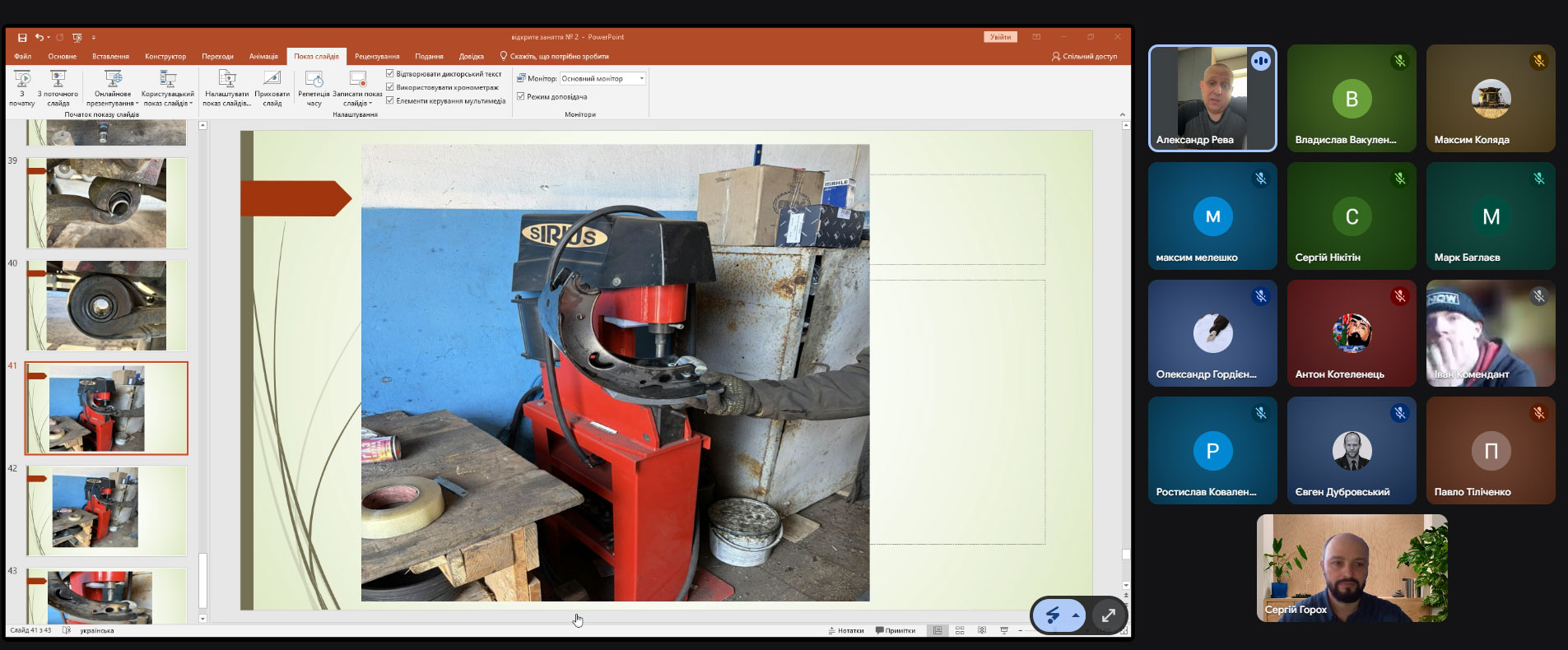Click the Save icon in title bar
Viewport: 1568px width, 650px height.
22,37
